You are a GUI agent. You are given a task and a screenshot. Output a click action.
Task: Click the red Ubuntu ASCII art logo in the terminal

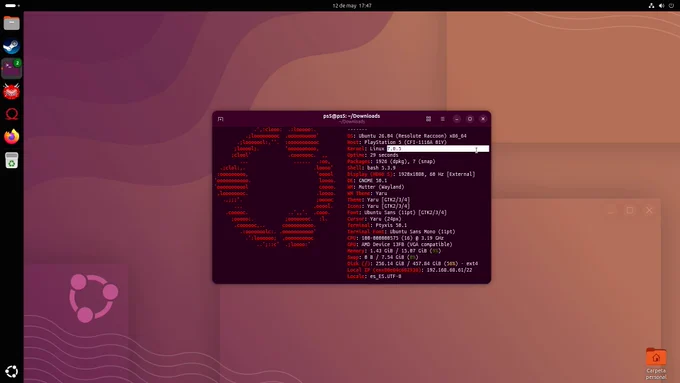275,187
